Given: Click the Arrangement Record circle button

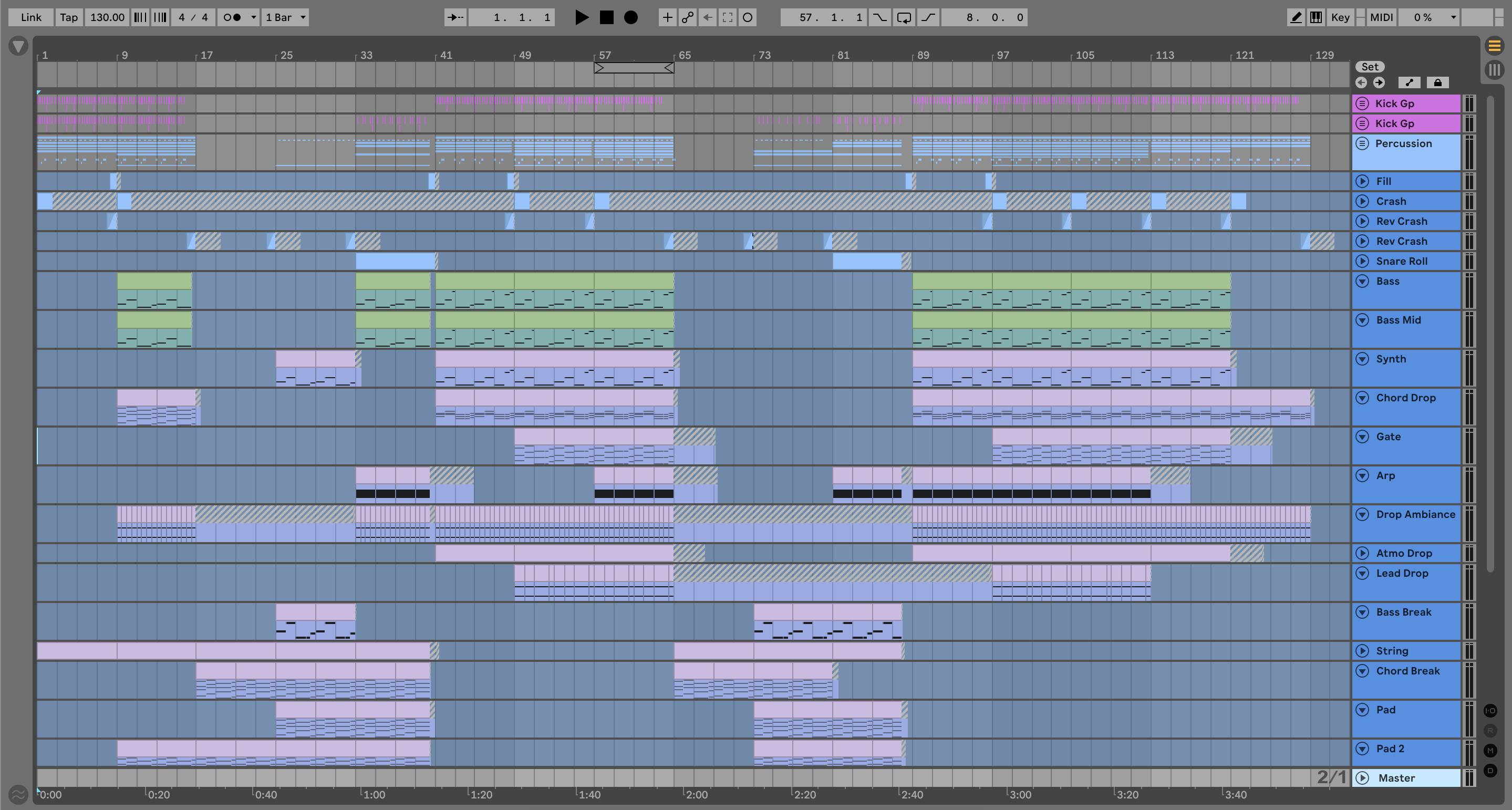Looking at the screenshot, I should click(x=630, y=18).
